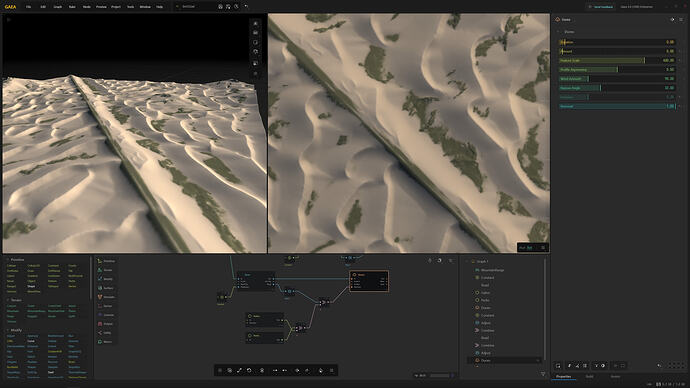Select the orange-outlined Dunes node in graph

pos(369,281)
